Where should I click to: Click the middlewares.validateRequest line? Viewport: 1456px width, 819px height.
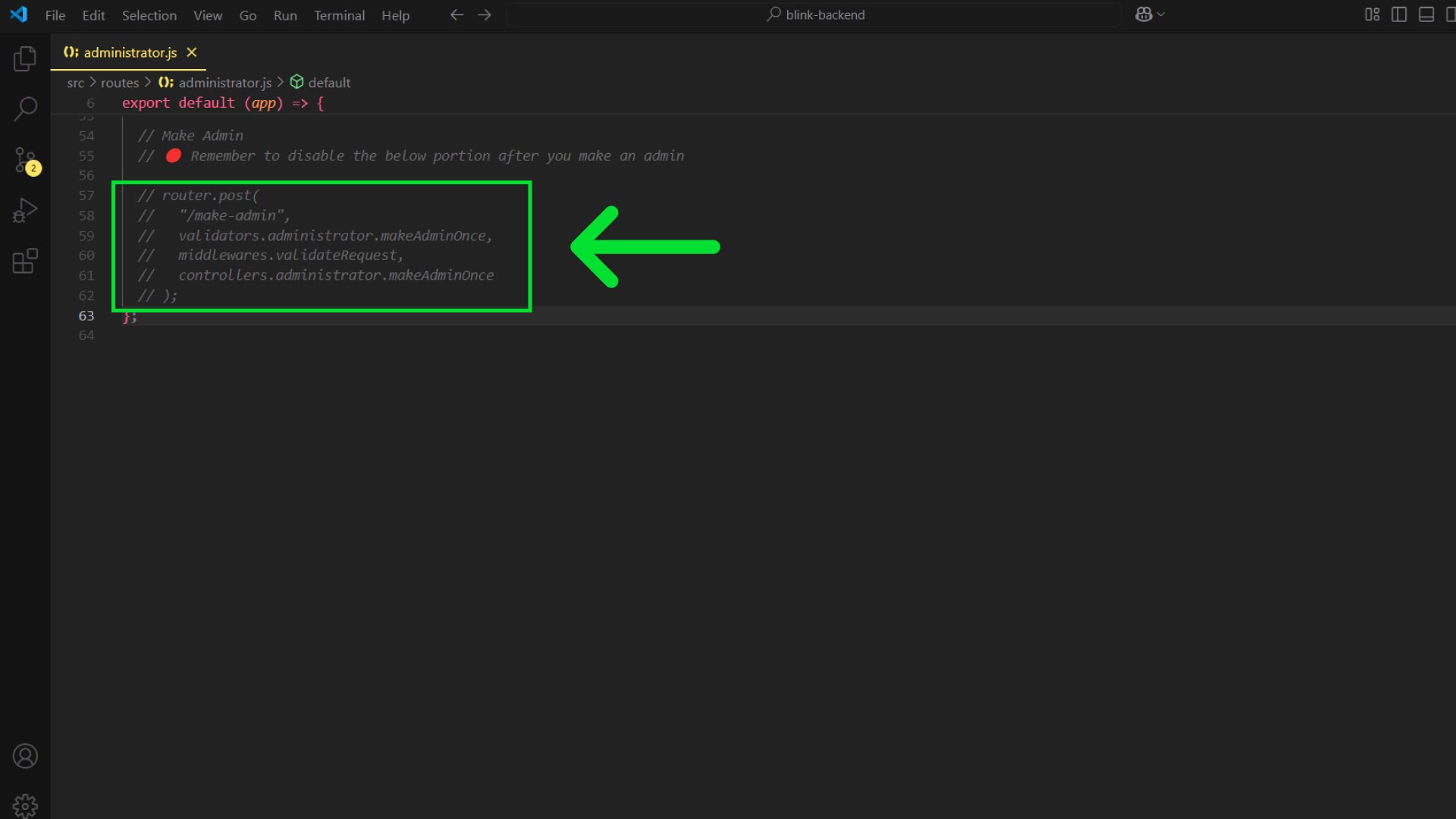pos(271,256)
